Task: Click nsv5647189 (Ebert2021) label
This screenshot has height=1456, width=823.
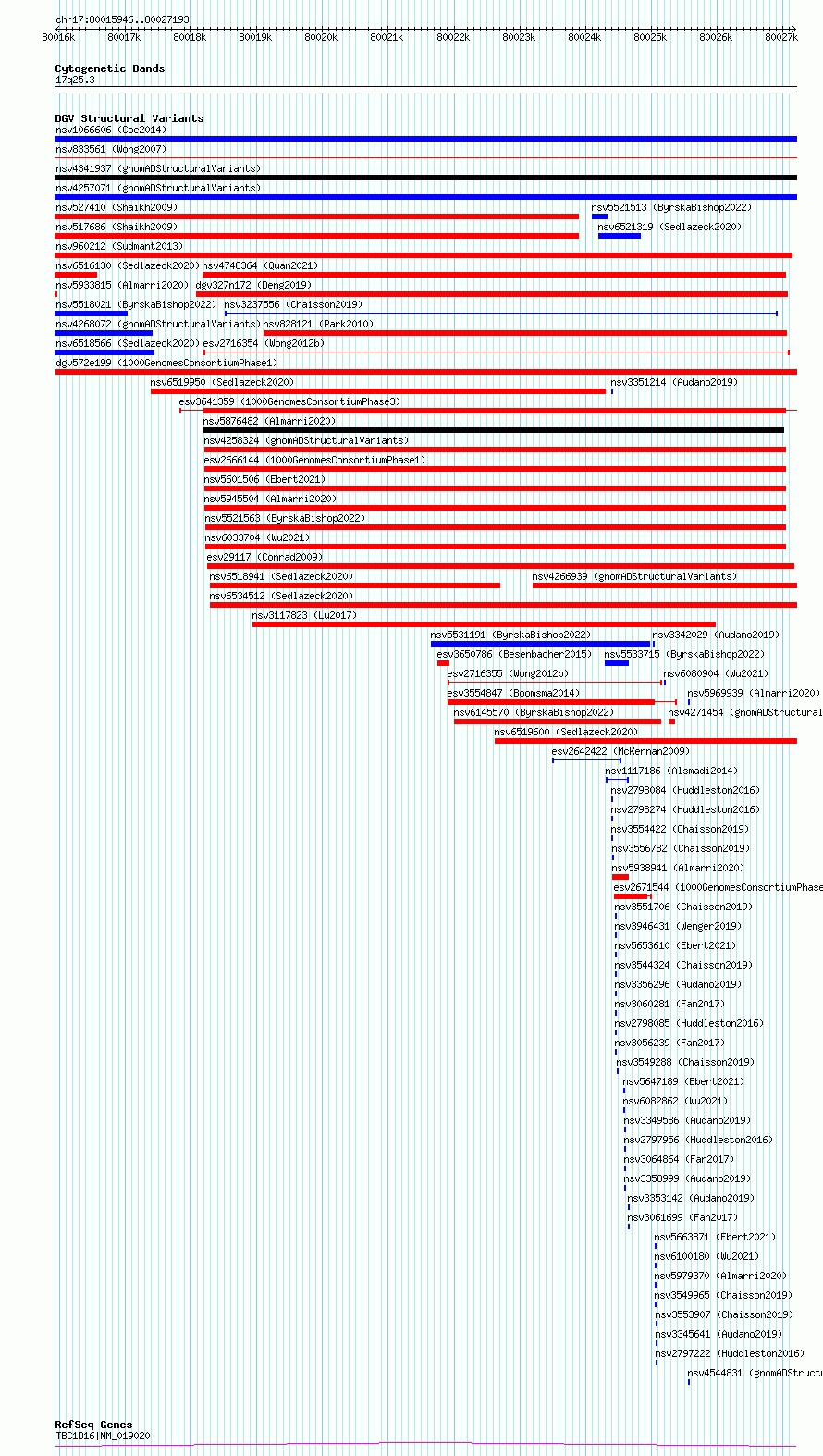Action: click(683, 1081)
